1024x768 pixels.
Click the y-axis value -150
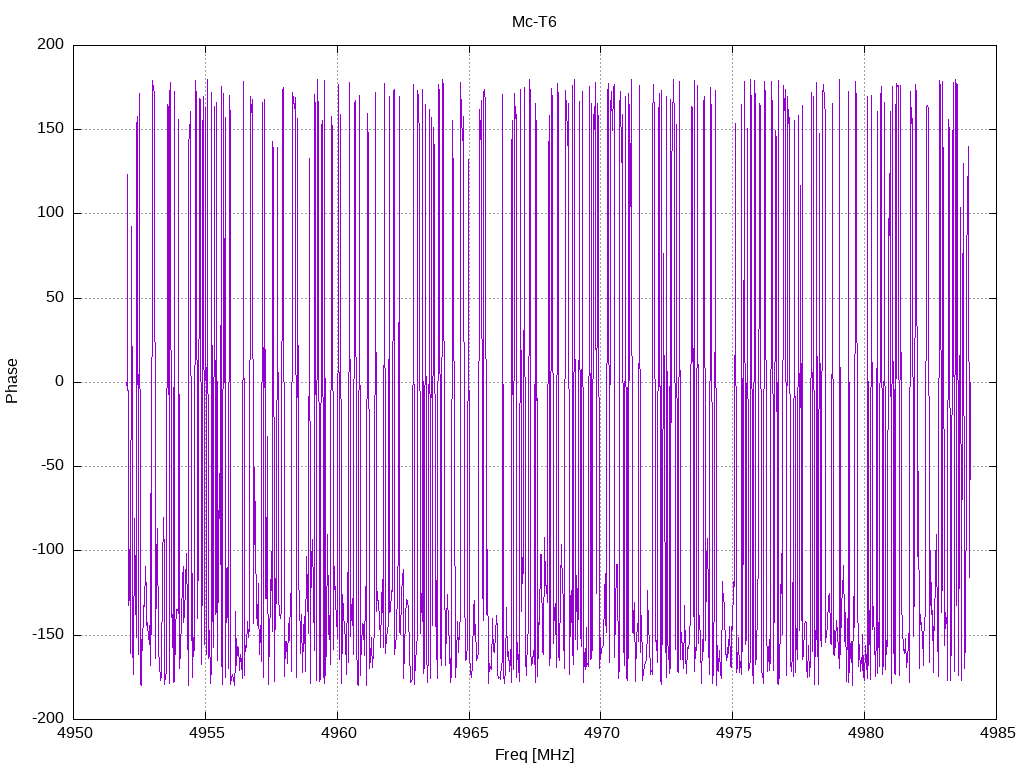(x=48, y=634)
